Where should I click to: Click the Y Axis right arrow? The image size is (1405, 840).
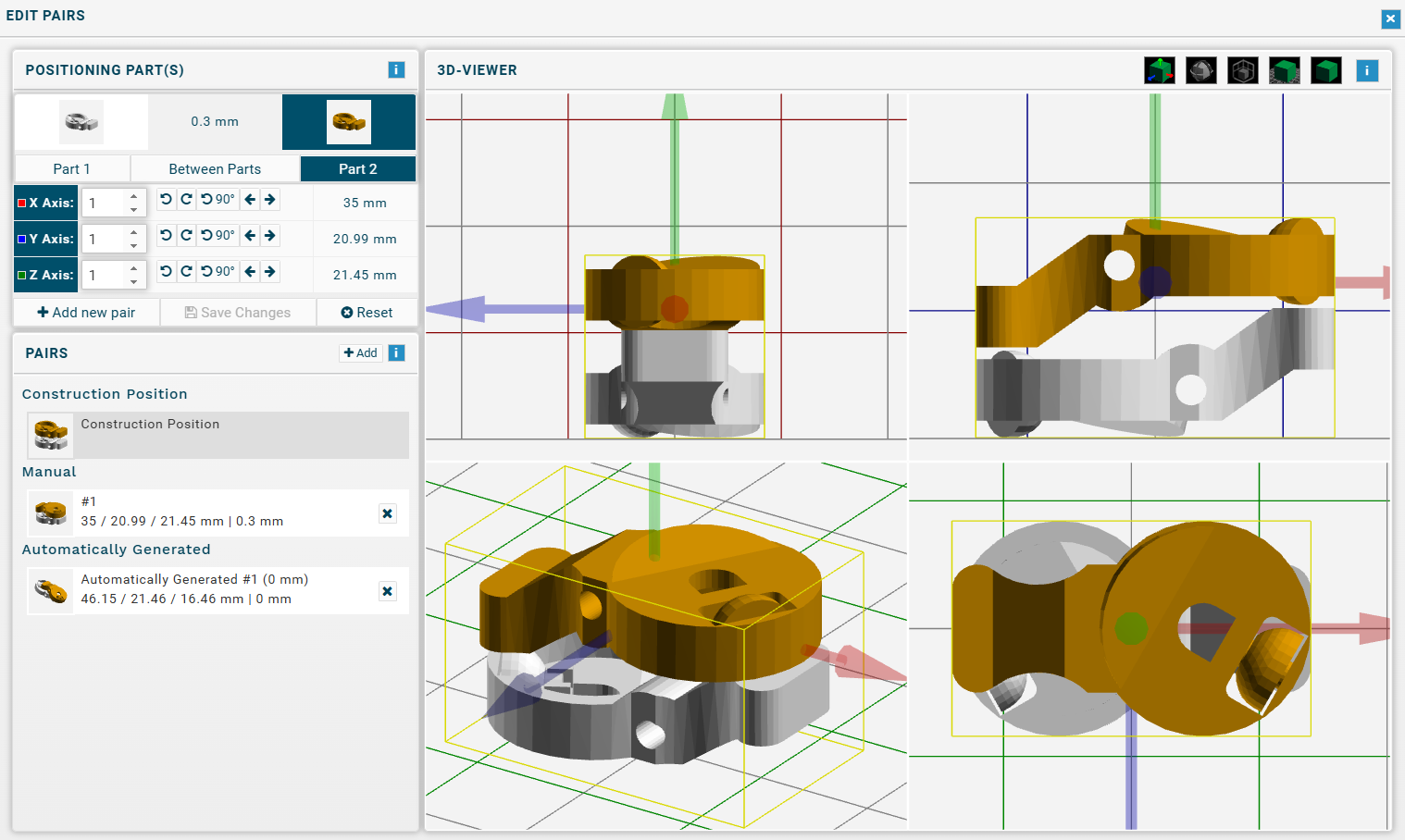269,235
